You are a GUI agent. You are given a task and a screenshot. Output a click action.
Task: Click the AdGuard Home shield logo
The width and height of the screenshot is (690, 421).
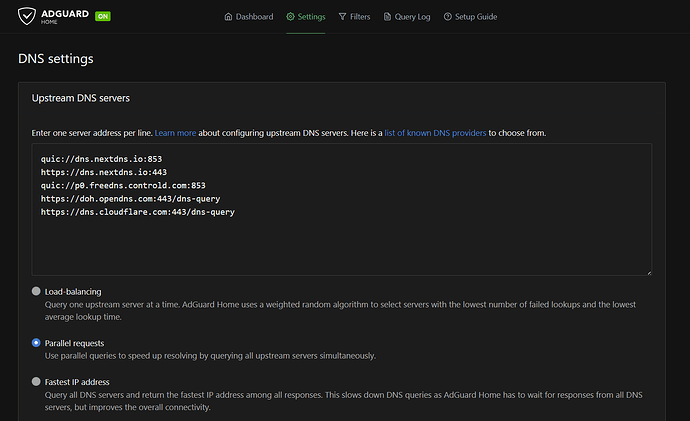[26, 16]
